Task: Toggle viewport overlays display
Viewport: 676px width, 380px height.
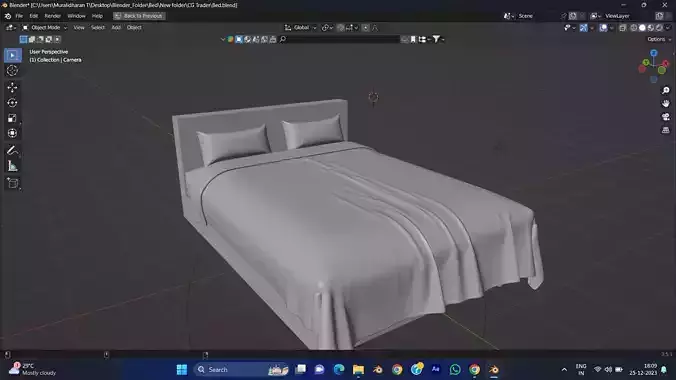Action: point(604,28)
